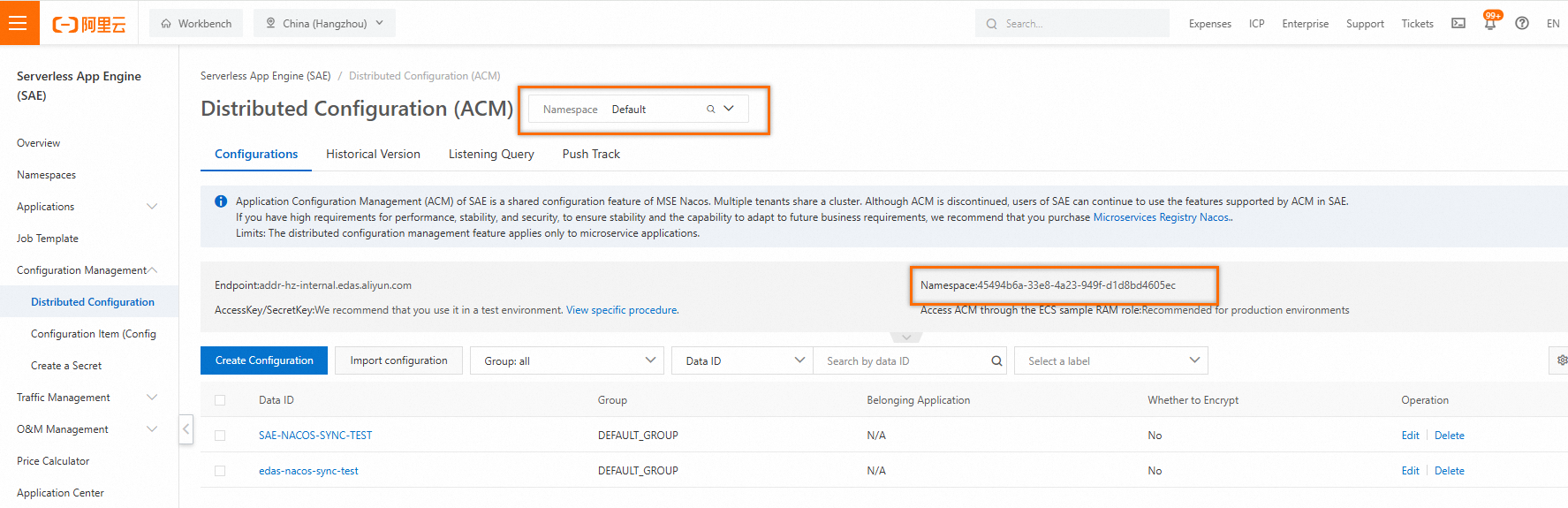Open the Group: all dropdown
This screenshot has width=1568, height=508.
point(567,361)
